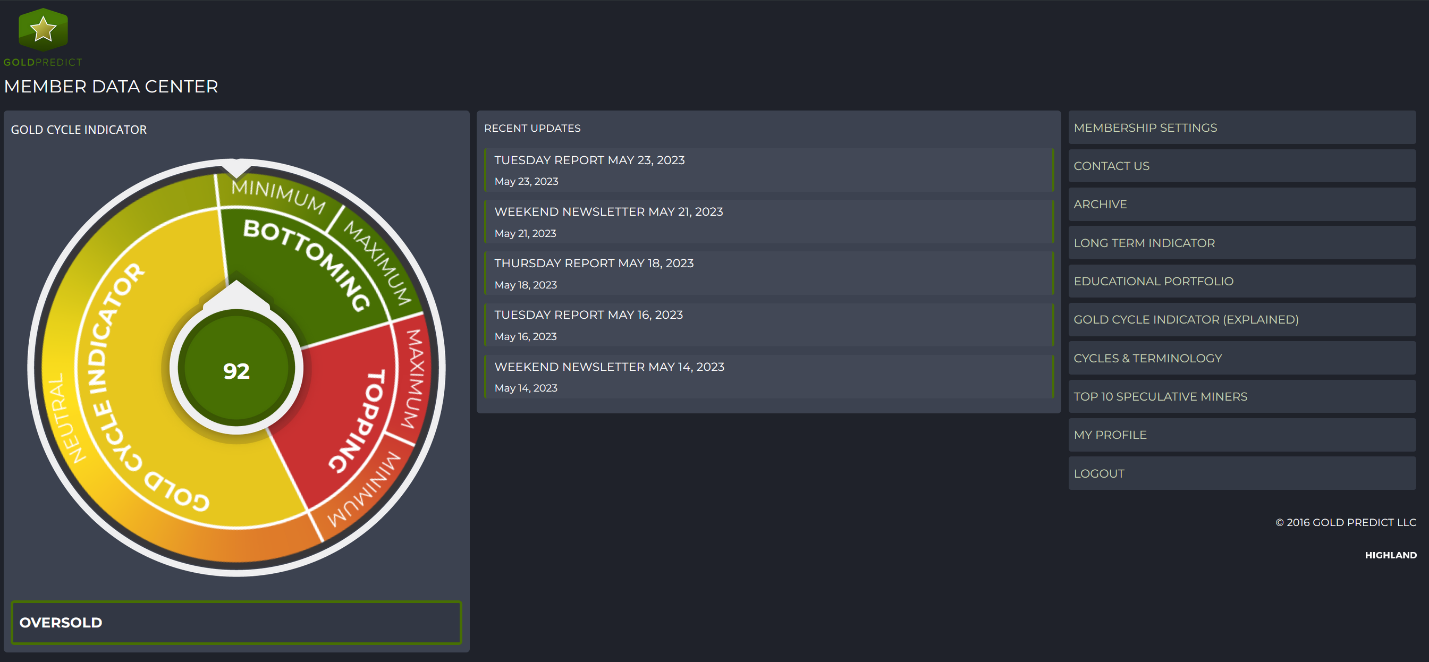Open Weekend Newsletter May 21, 2023

pos(608,212)
